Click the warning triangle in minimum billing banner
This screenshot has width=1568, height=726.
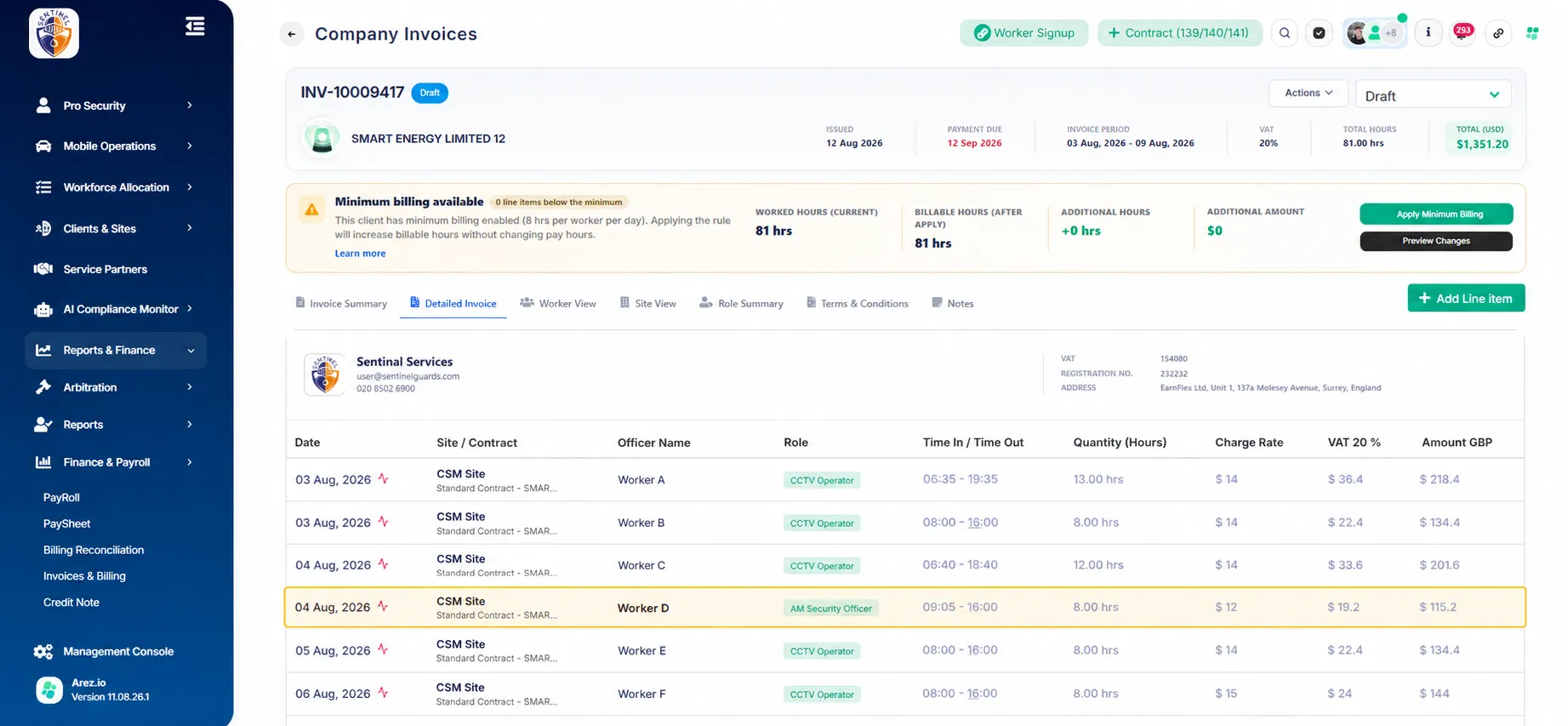(312, 209)
